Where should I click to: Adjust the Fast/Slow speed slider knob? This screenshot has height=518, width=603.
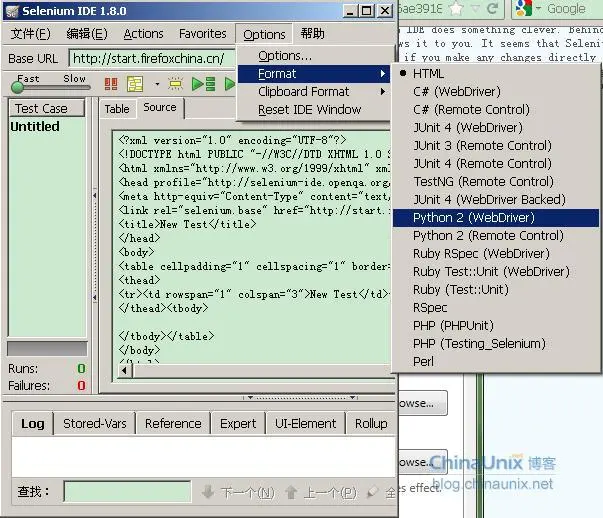[x=17, y=87]
